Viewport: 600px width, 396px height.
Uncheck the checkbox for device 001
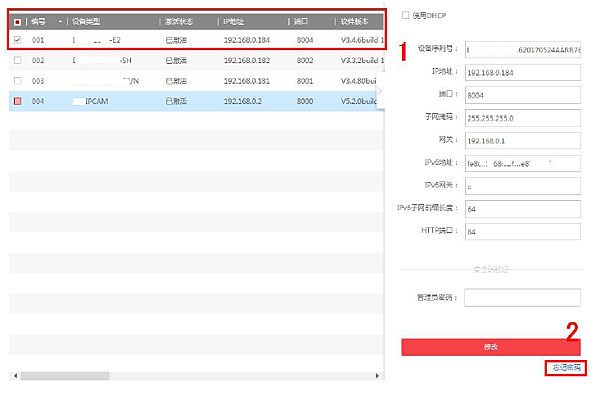click(x=18, y=40)
